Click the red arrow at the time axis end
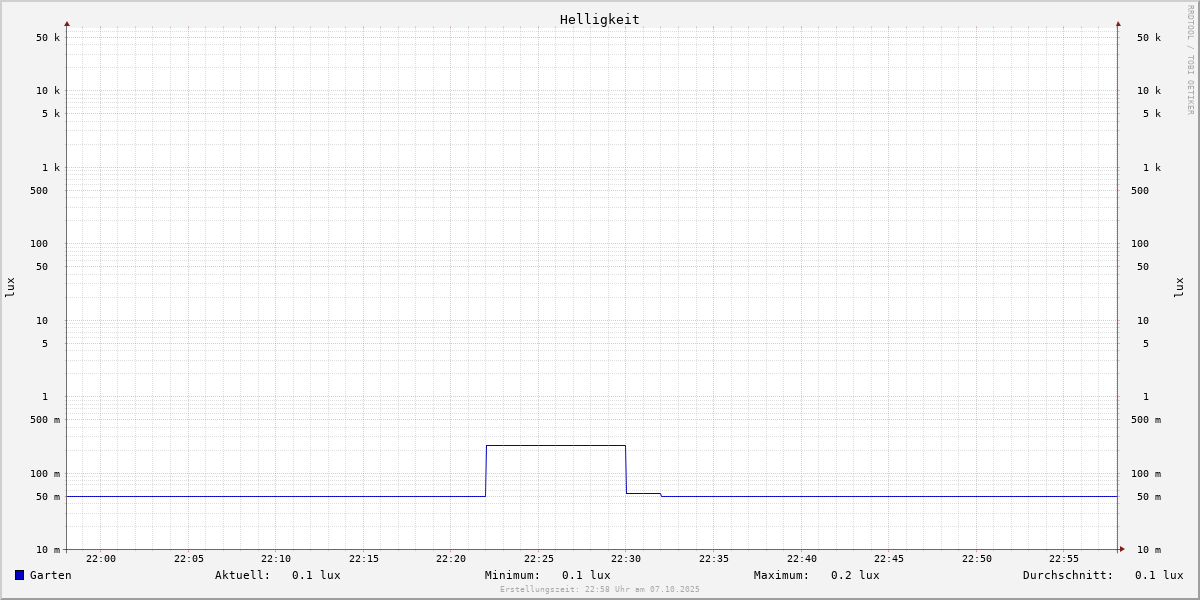1200x600 pixels. point(1122,549)
